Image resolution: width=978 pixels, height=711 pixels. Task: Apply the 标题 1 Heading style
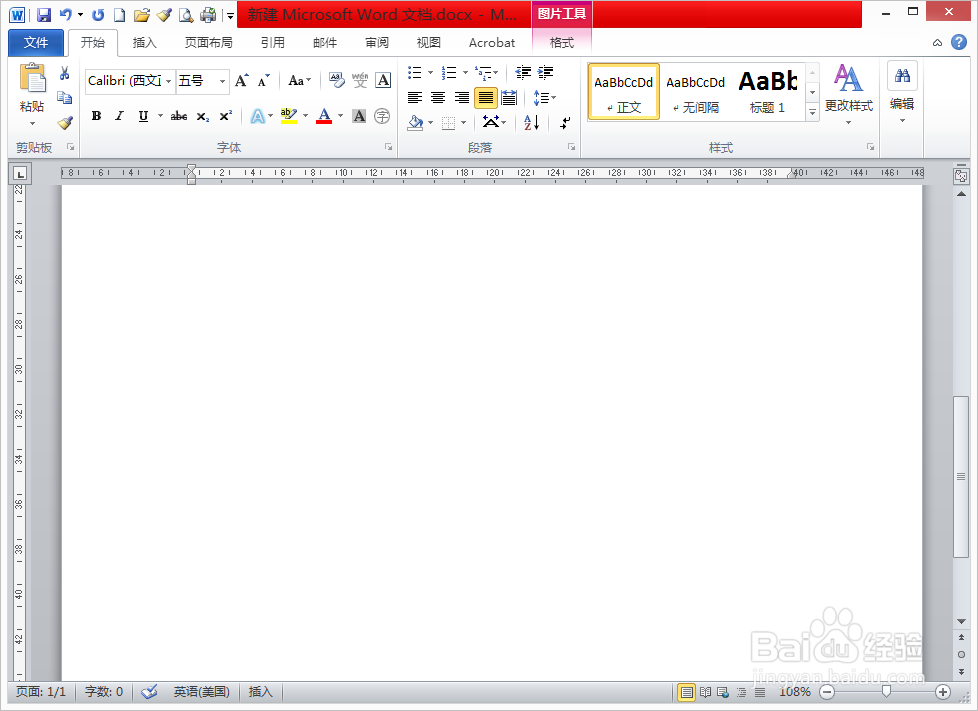coord(768,92)
